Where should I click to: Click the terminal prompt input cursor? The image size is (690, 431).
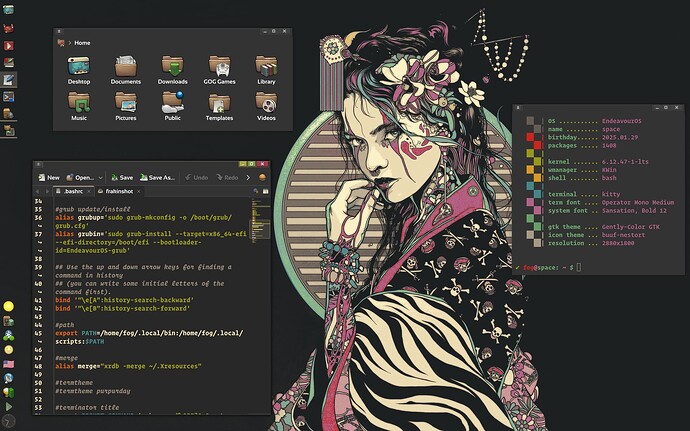(579, 267)
